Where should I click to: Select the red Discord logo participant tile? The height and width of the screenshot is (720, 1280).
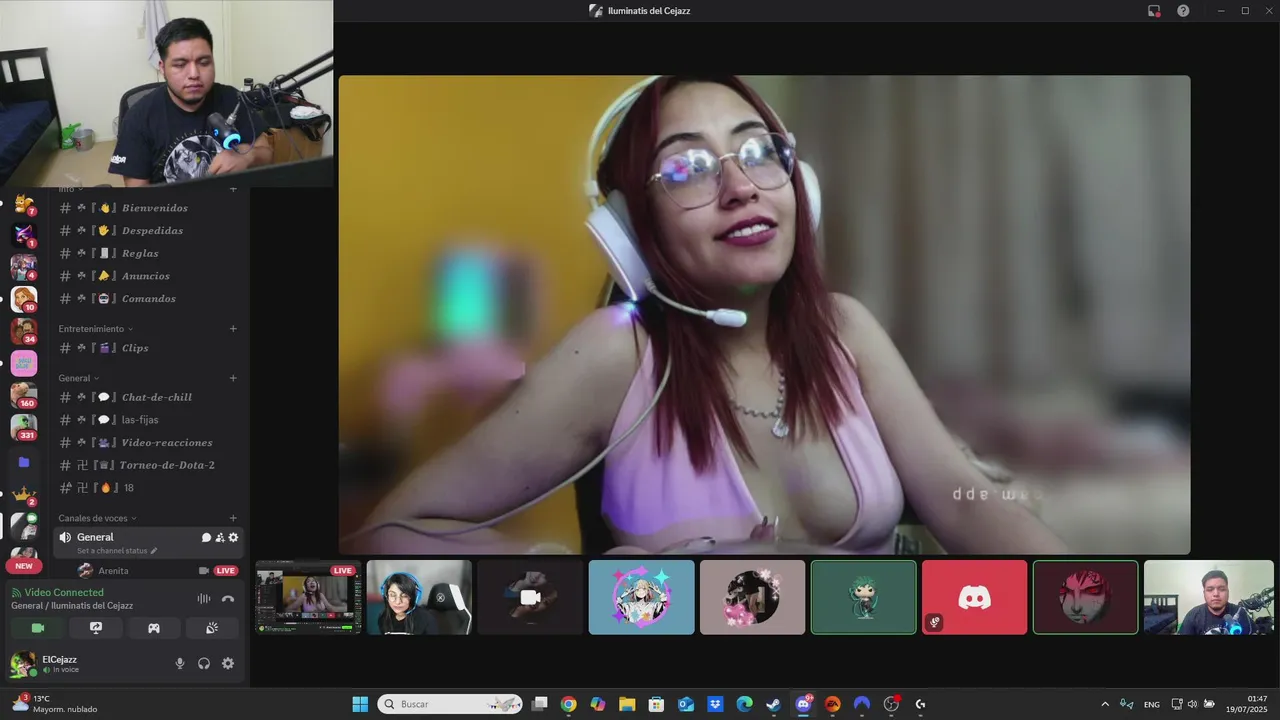tap(974, 597)
